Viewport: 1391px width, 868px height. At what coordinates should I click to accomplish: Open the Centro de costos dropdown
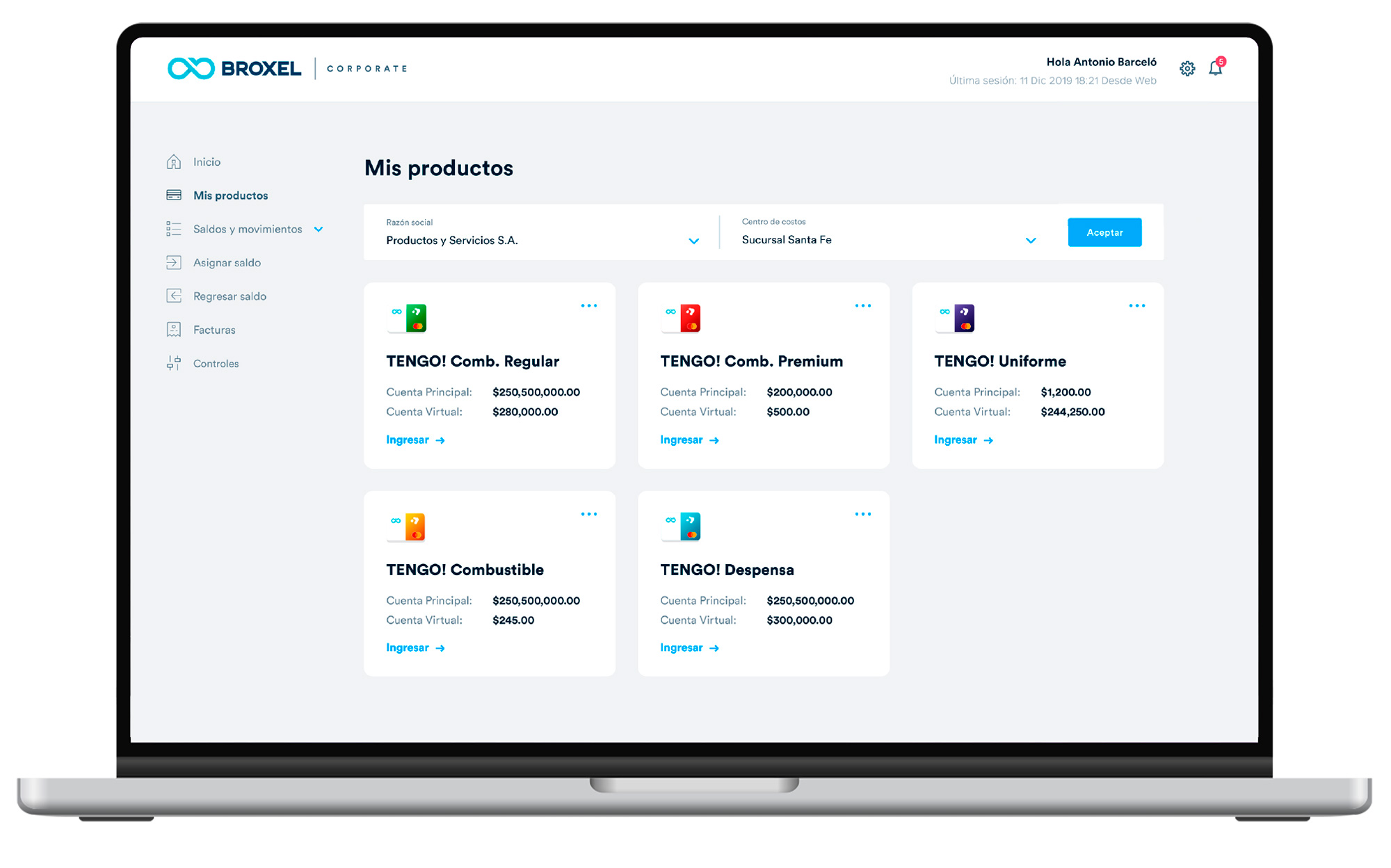[x=889, y=232]
